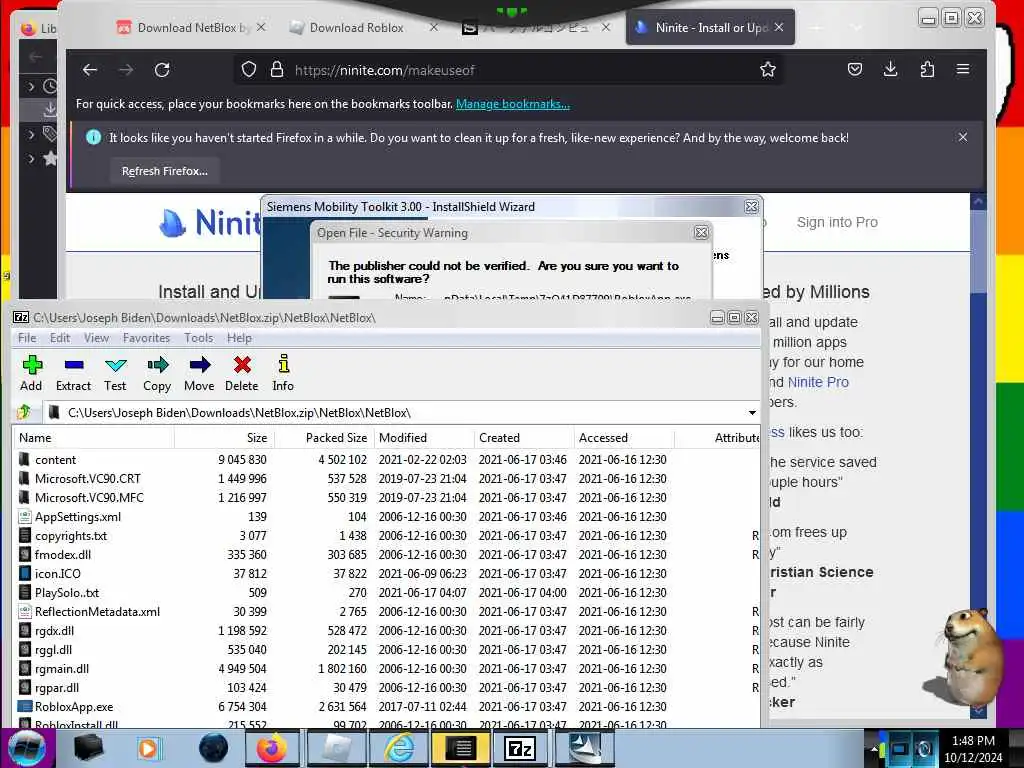Sort by the Modified column header
1024x768 pixels.
[424, 438]
